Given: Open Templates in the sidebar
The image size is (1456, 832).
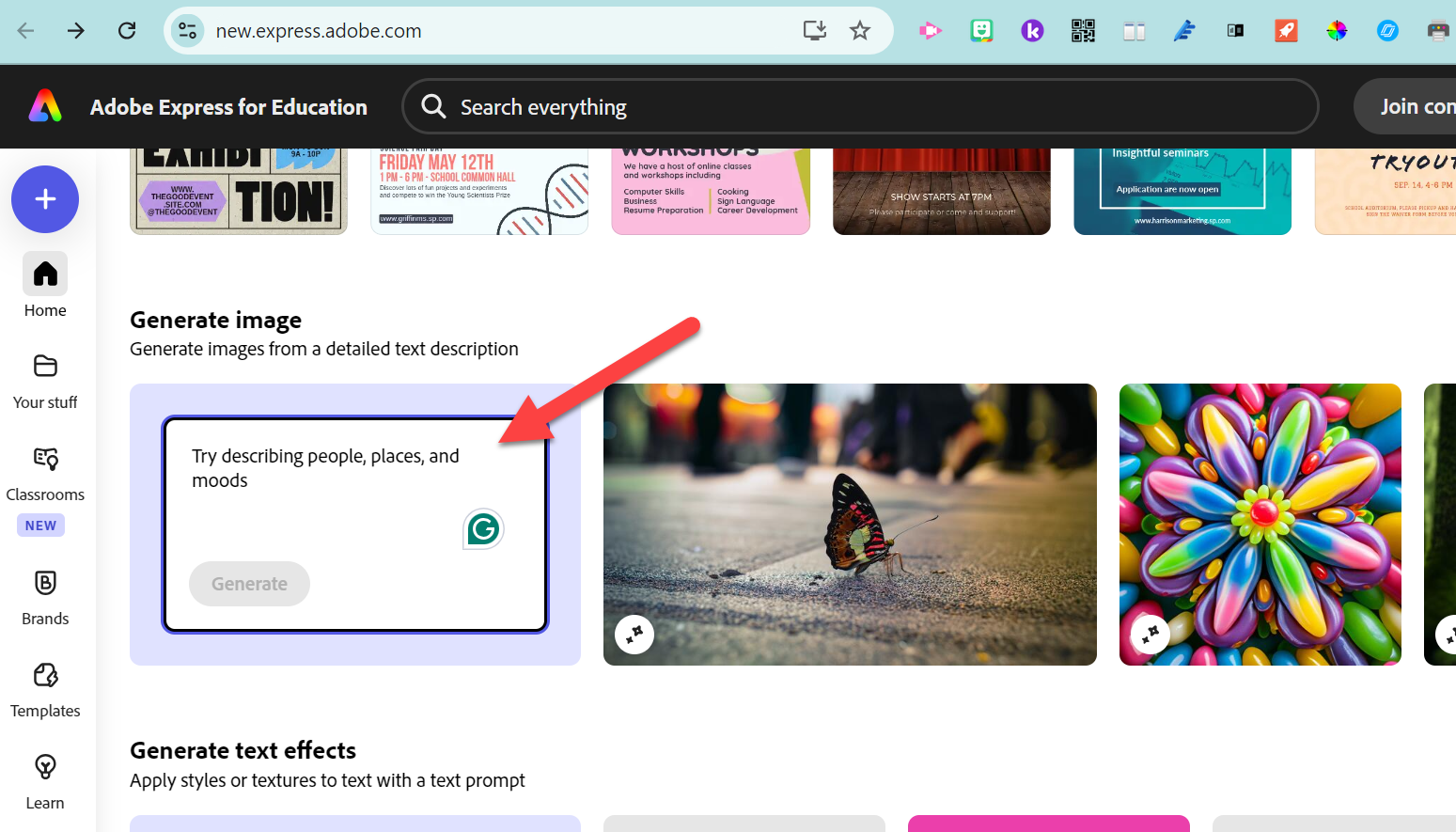Looking at the screenshot, I should click(x=45, y=690).
